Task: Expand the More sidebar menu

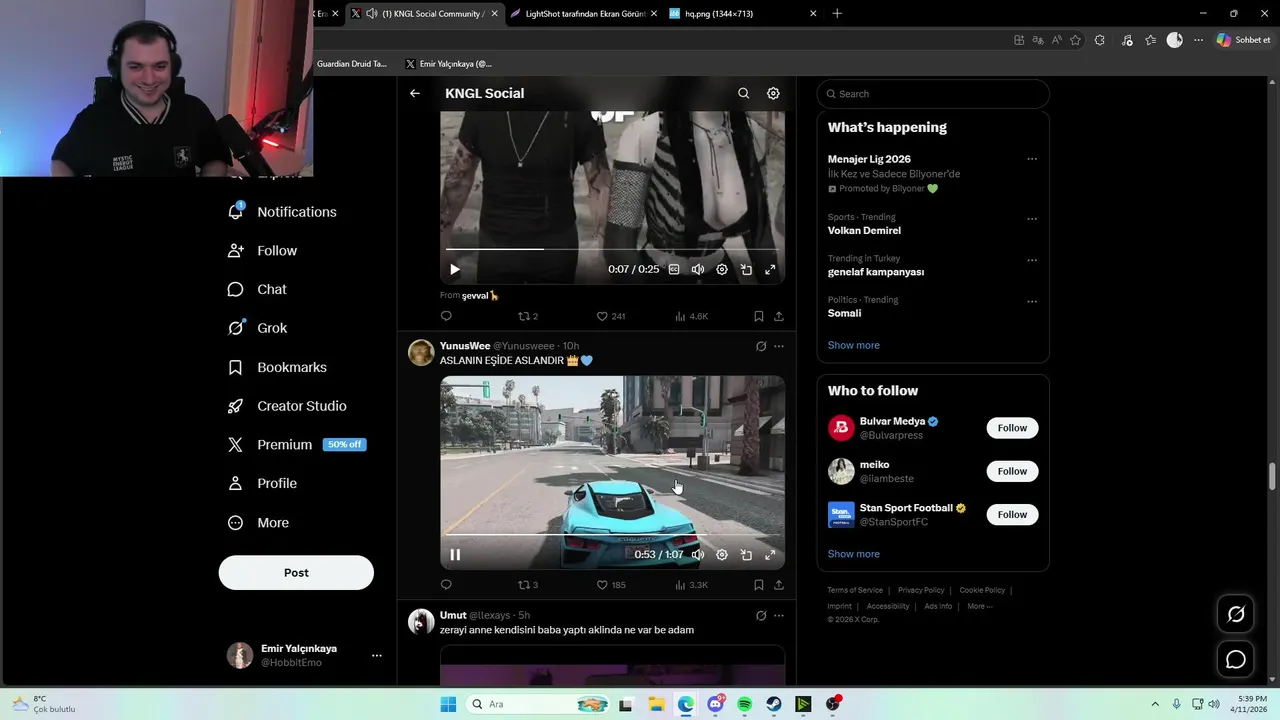Action: 259,522
